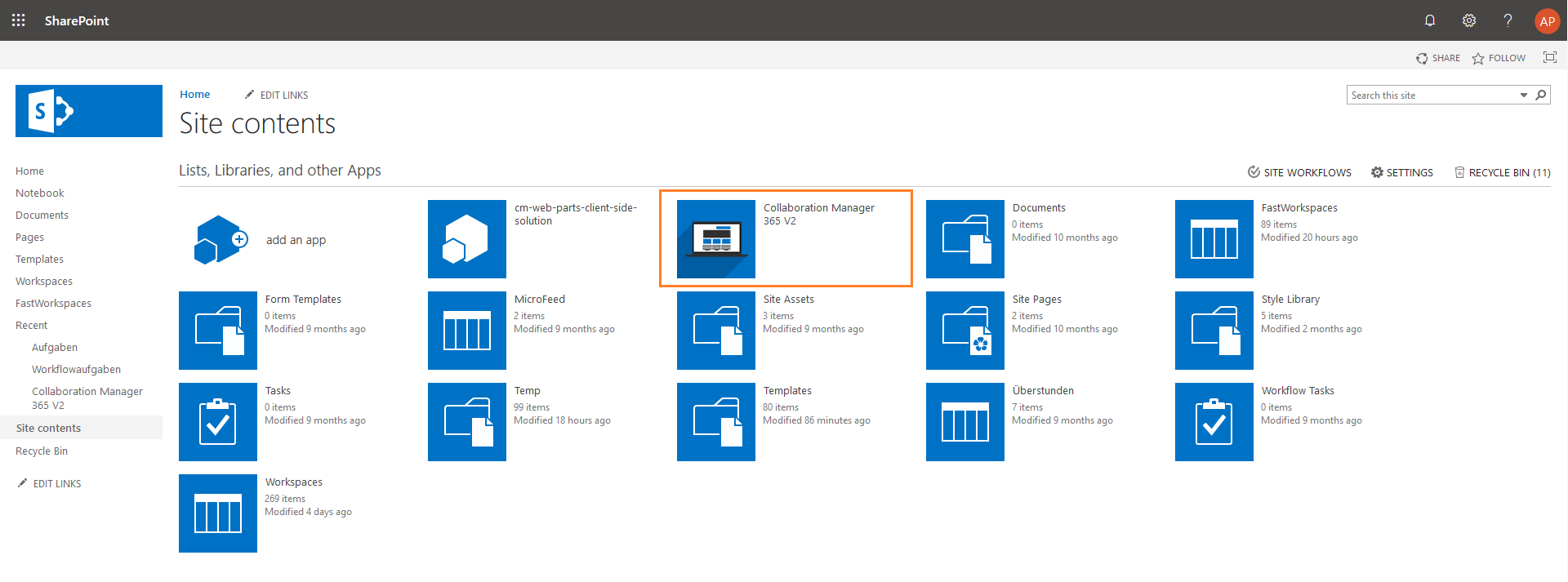Open the Style Library tile icon
The width and height of the screenshot is (1568, 582).
coord(1214,331)
